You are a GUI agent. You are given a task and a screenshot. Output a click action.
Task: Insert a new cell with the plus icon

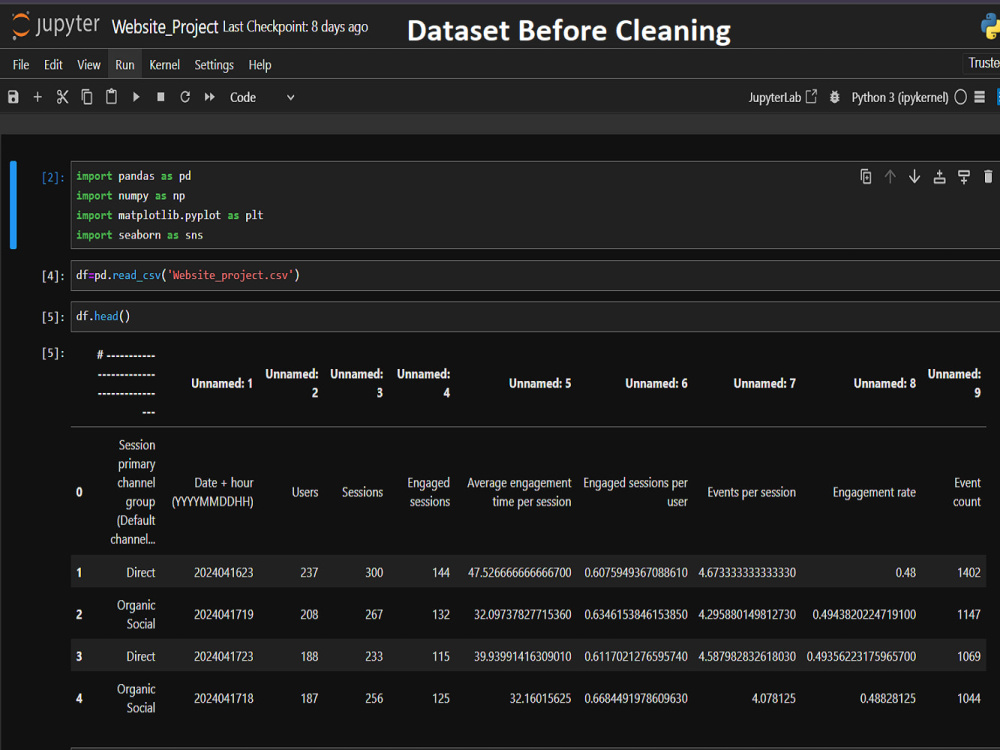coord(38,97)
